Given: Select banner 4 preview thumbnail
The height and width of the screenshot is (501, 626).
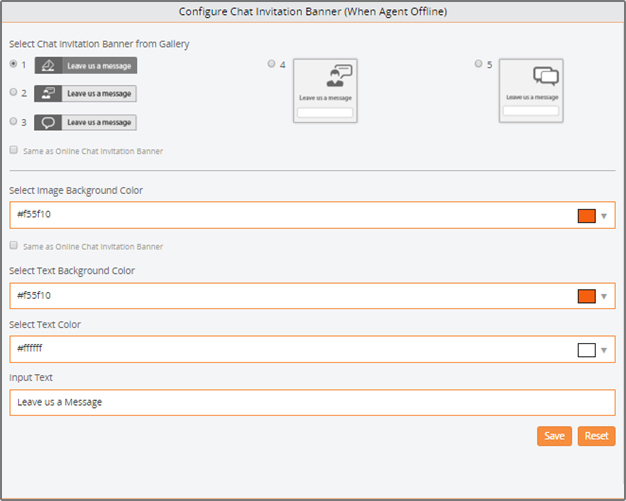Looking at the screenshot, I should click(x=325, y=91).
